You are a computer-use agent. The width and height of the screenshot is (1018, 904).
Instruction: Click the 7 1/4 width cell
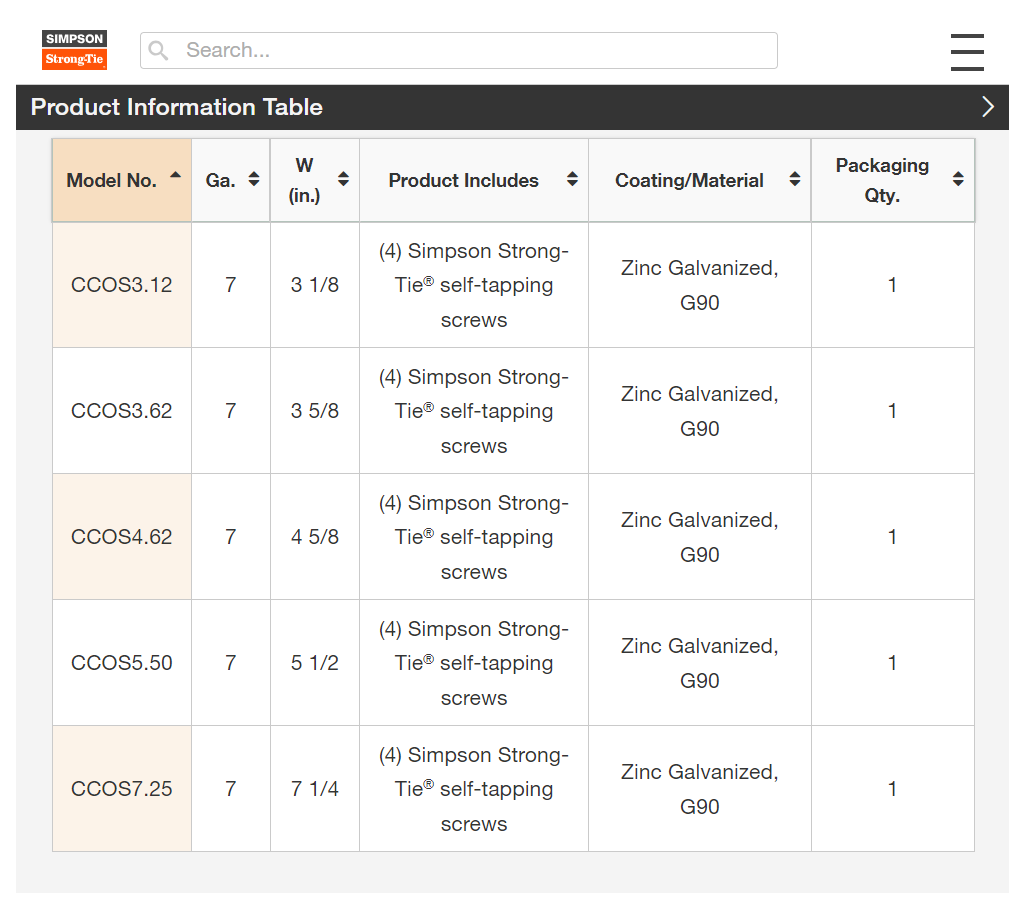click(315, 789)
